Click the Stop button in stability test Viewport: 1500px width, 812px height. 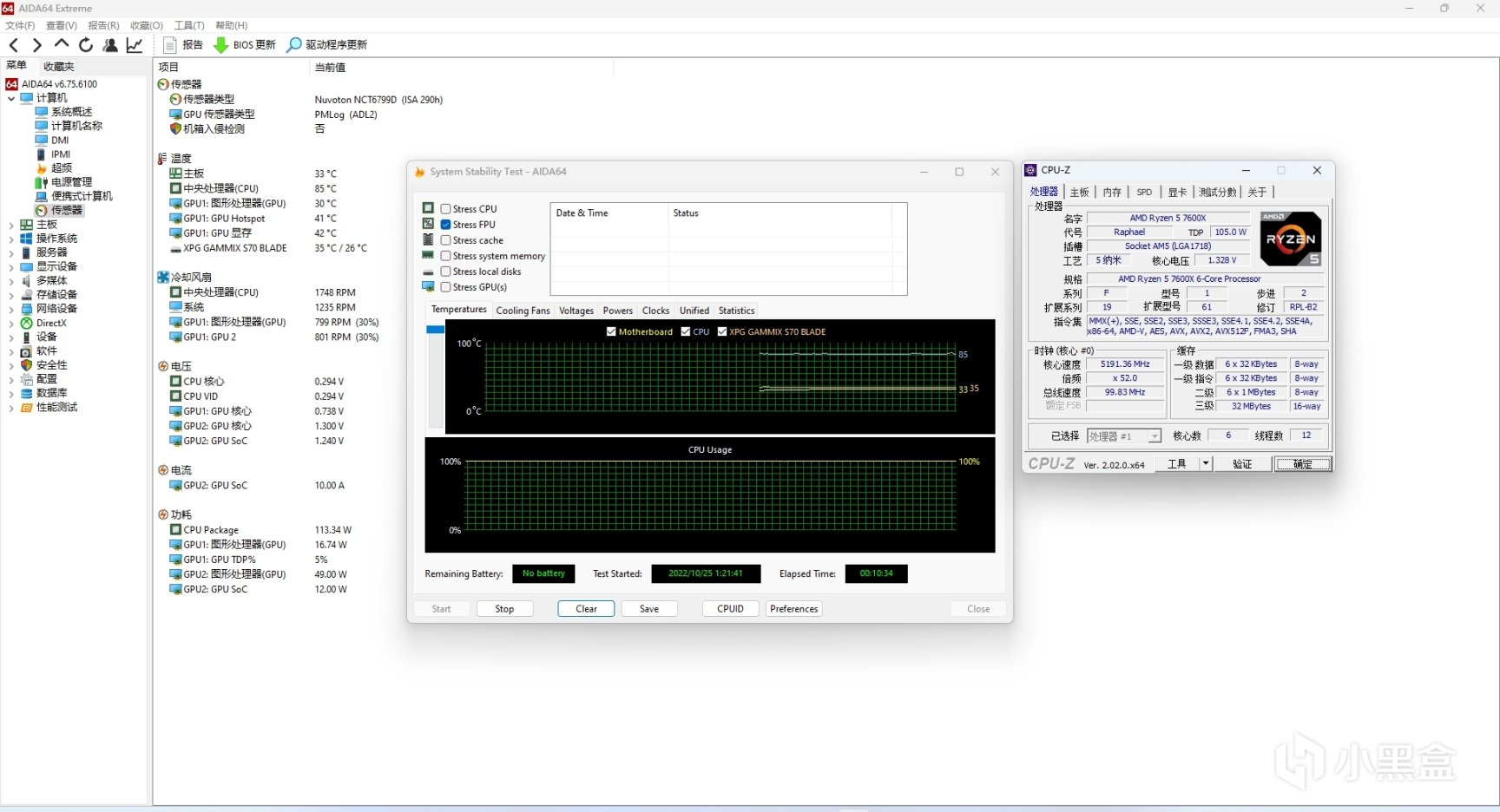tap(504, 609)
